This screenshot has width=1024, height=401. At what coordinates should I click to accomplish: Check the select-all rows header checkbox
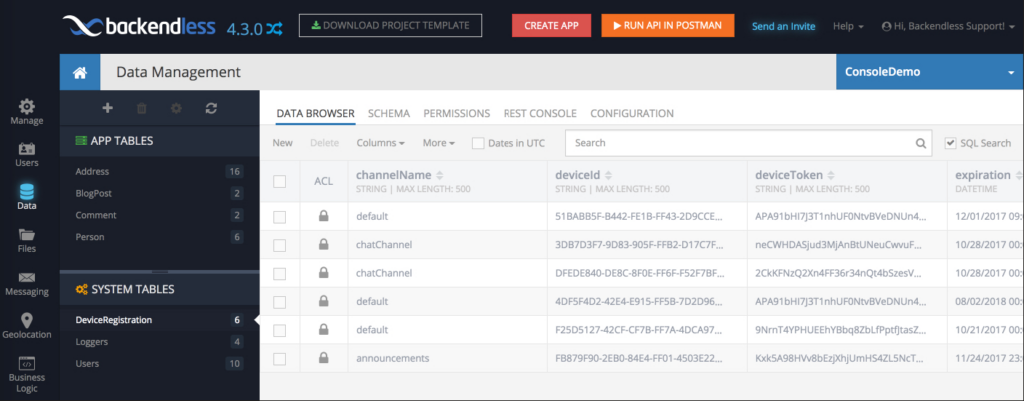click(280, 181)
